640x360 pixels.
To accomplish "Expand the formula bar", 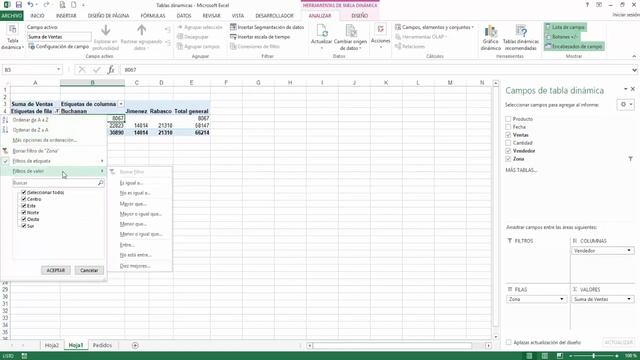I will [634, 70].
